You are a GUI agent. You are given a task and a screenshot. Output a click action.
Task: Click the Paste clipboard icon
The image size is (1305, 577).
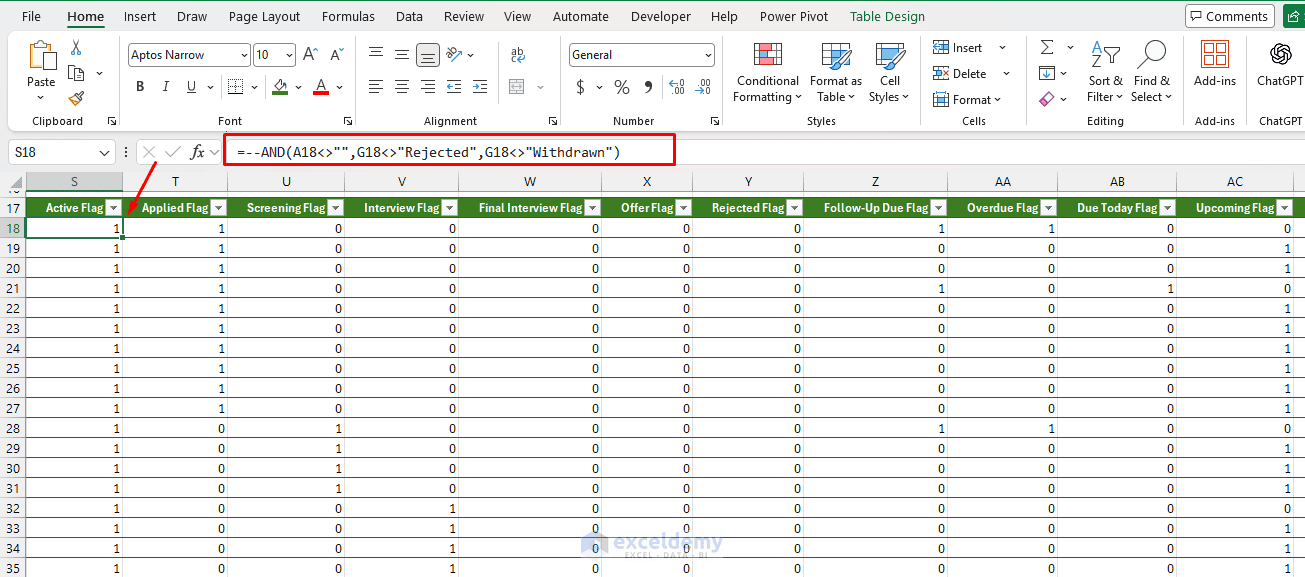click(x=42, y=56)
